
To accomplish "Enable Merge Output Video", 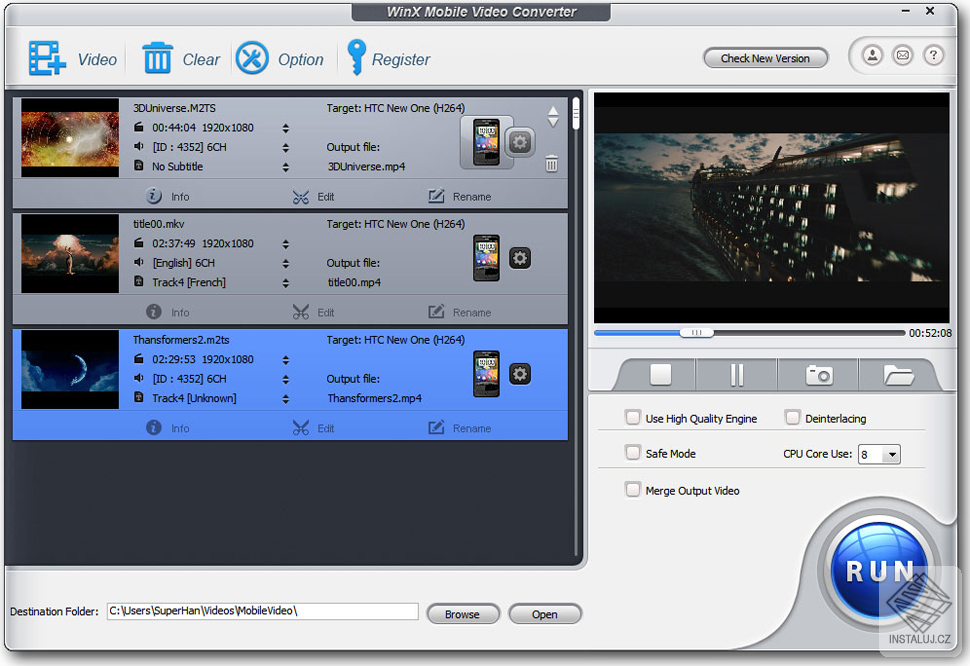I will click(633, 490).
